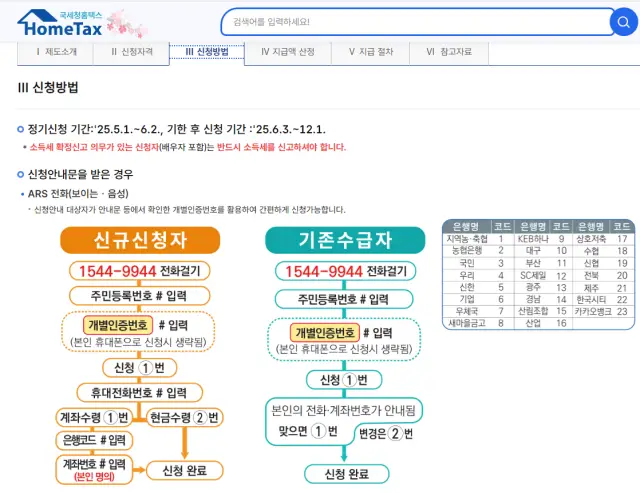The height and width of the screenshot is (493, 640).
Task: Click the first 은행명 column header
Action: click(466, 227)
